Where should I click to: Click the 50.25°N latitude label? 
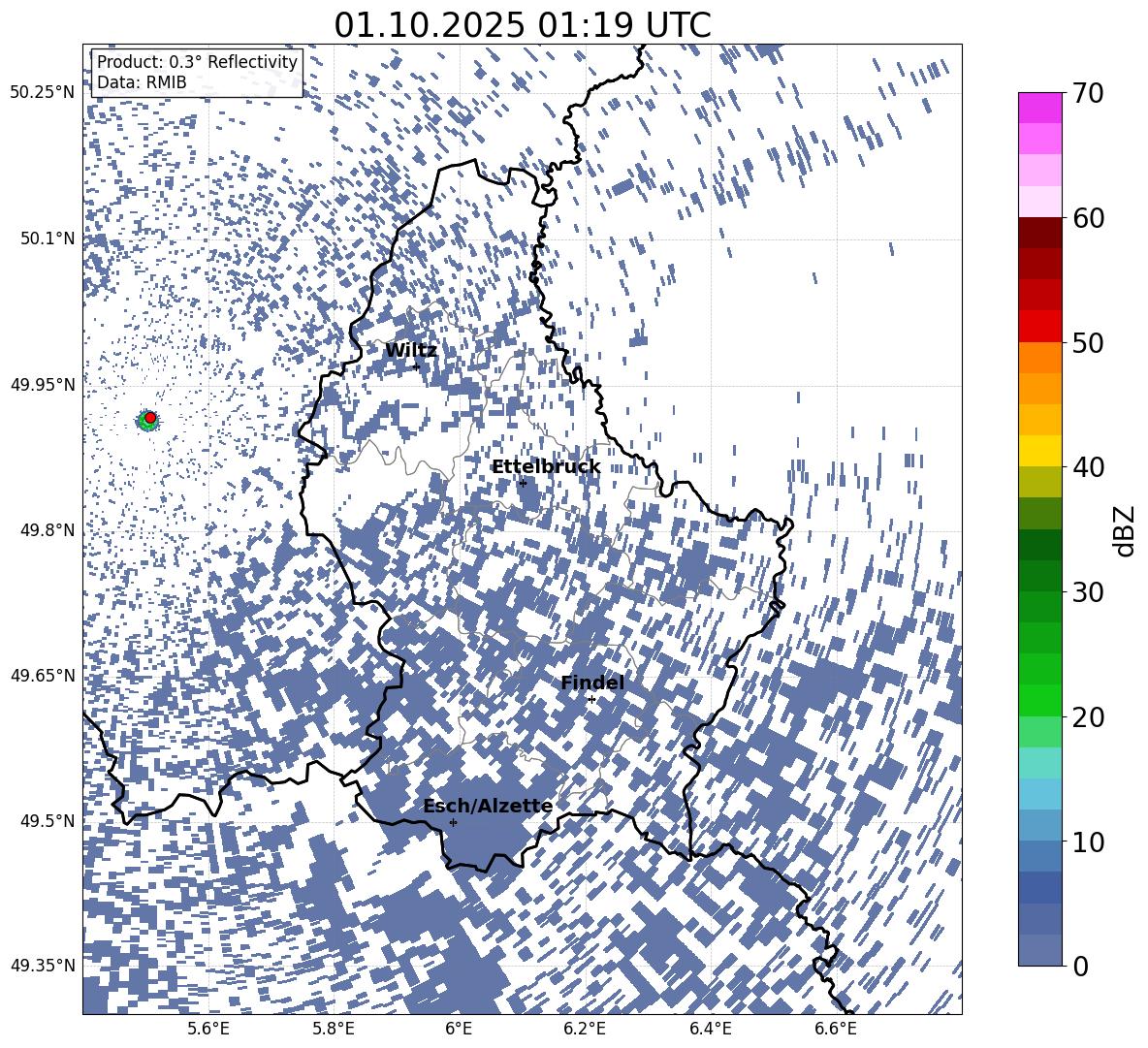click(44, 93)
